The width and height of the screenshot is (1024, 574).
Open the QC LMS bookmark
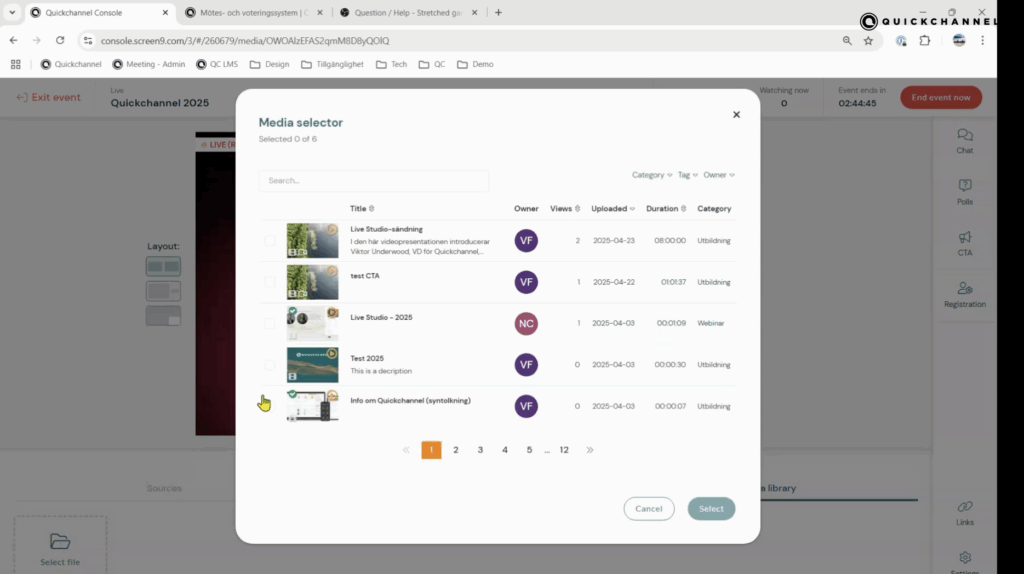point(217,64)
